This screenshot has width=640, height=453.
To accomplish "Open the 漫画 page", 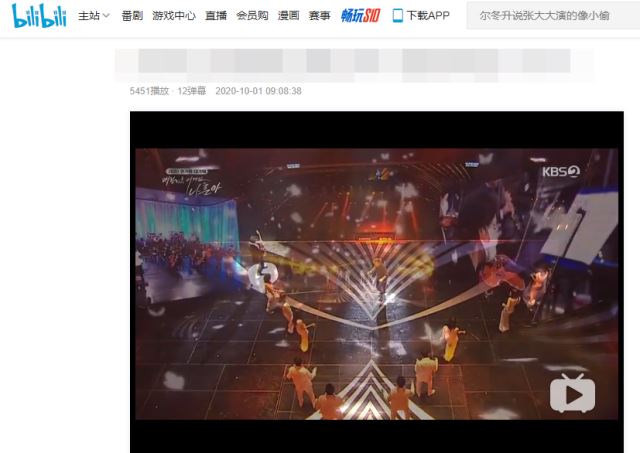I will (x=289, y=16).
